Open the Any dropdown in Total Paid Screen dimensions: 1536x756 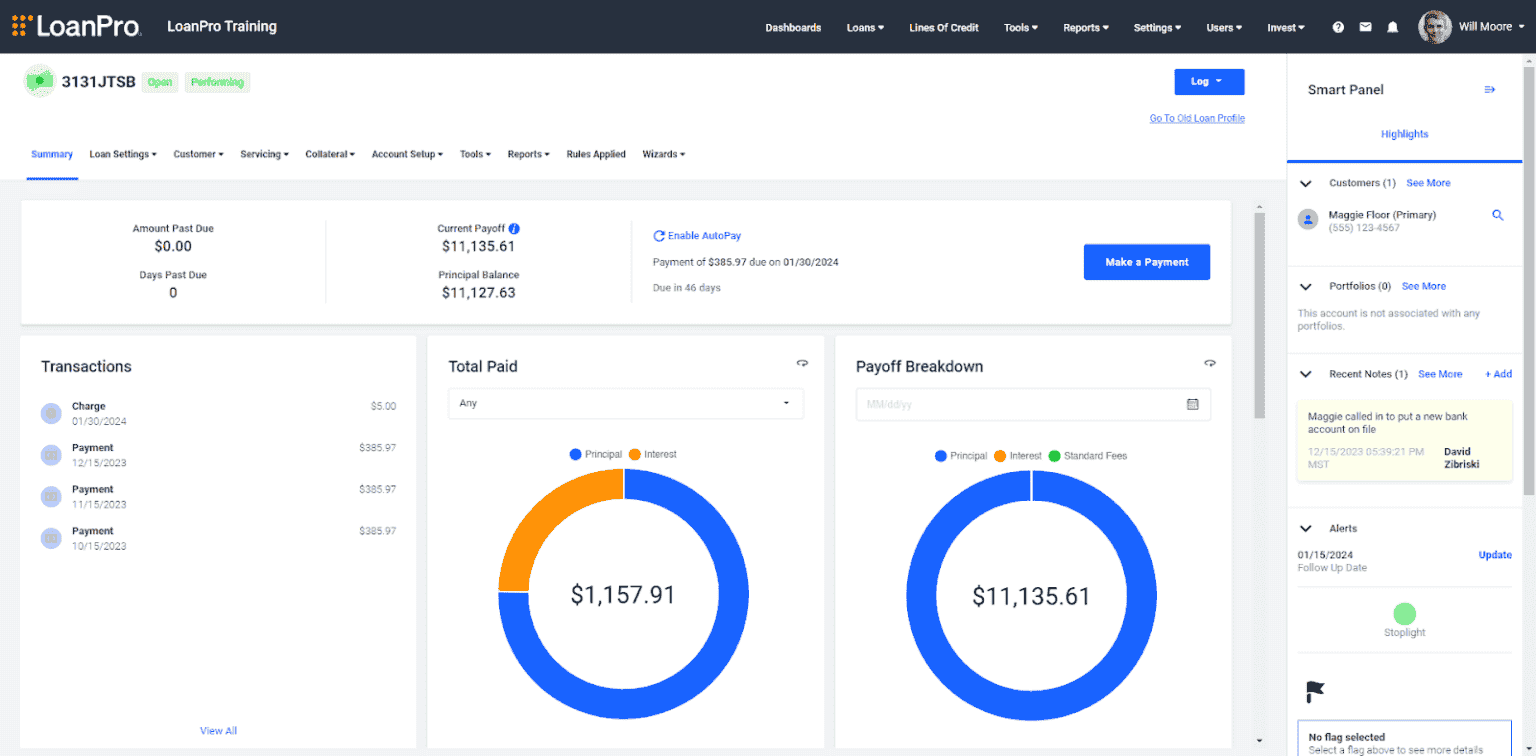[625, 403]
